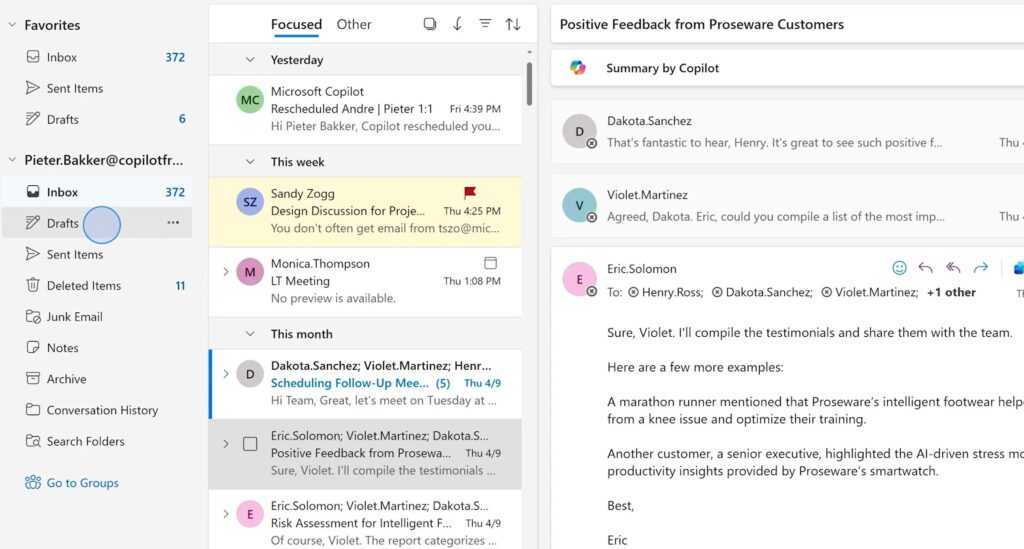The image size is (1024, 549).
Task: Open the filter icon in message list header
Action: point(485,24)
